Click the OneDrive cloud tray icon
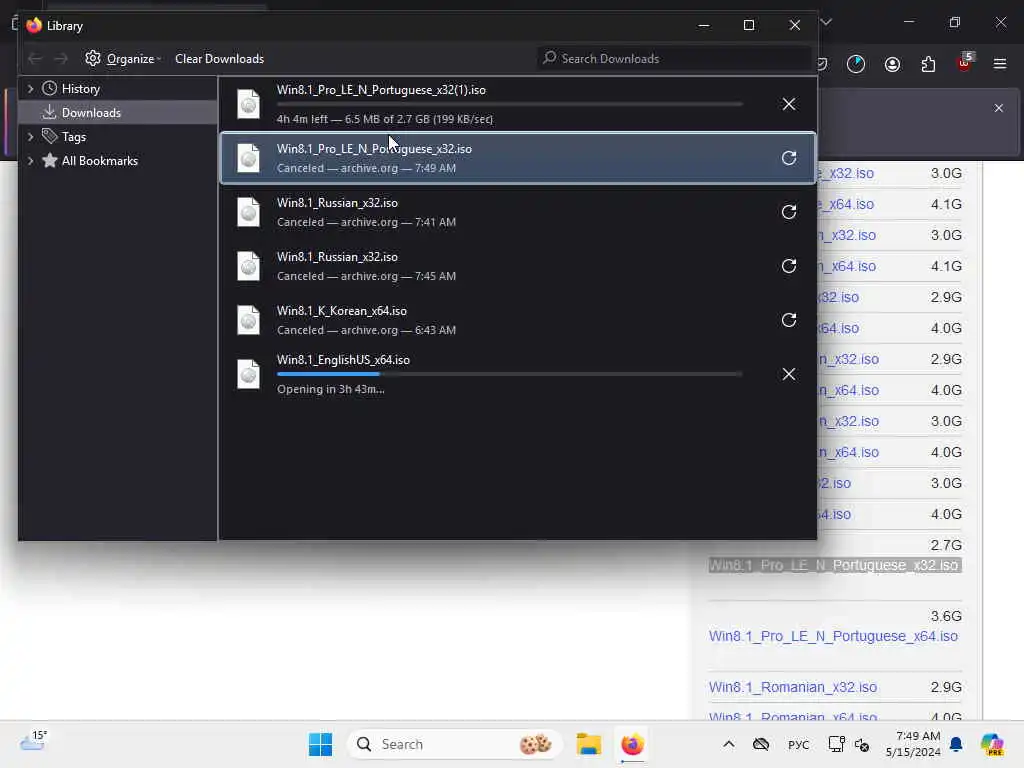The image size is (1024, 768). 761,744
